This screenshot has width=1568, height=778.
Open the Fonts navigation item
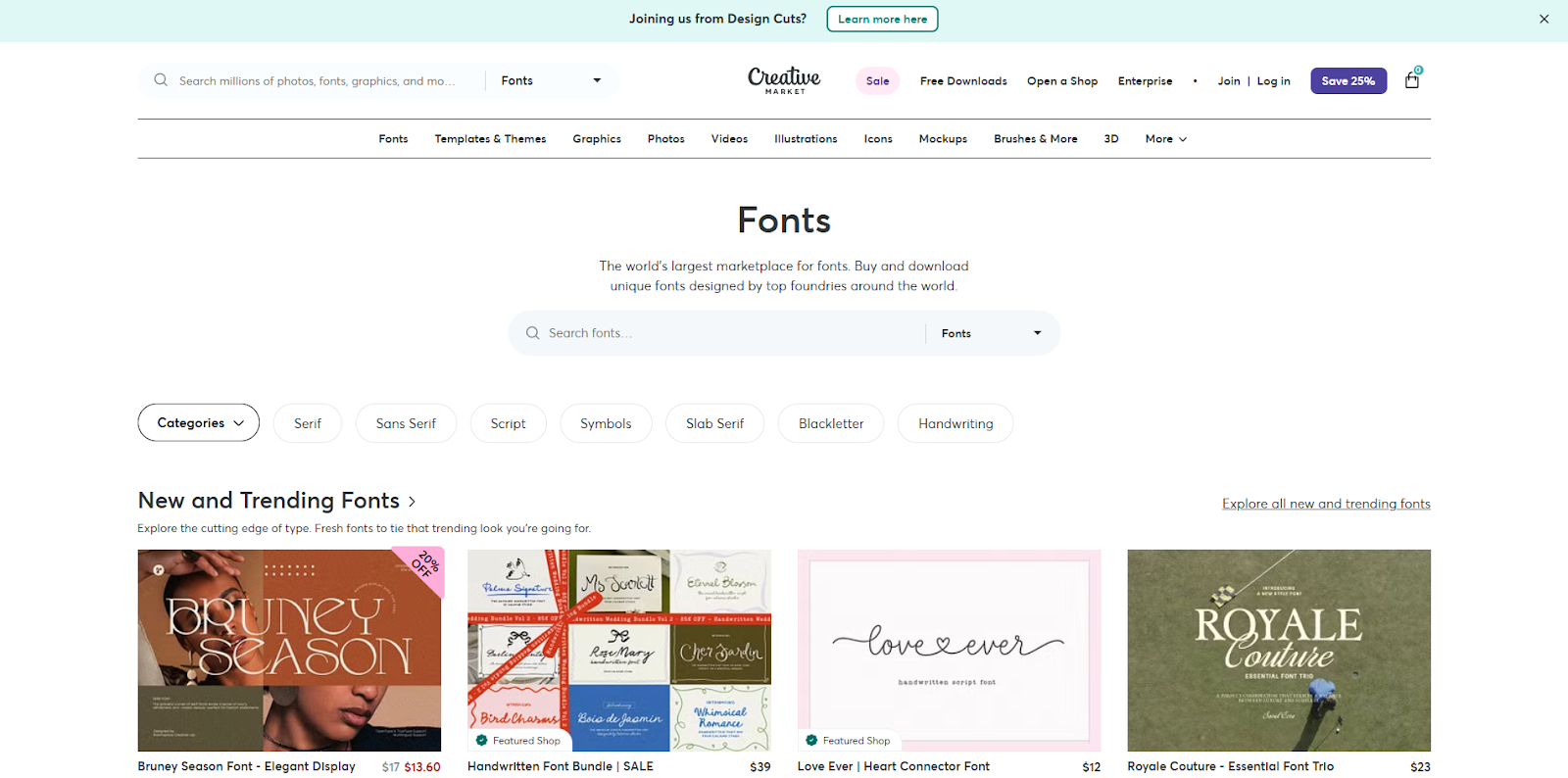pyautogui.click(x=393, y=139)
